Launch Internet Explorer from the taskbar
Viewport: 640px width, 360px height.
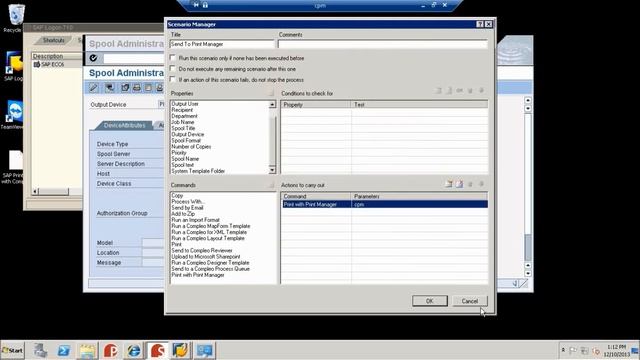pyautogui.click(x=134, y=350)
